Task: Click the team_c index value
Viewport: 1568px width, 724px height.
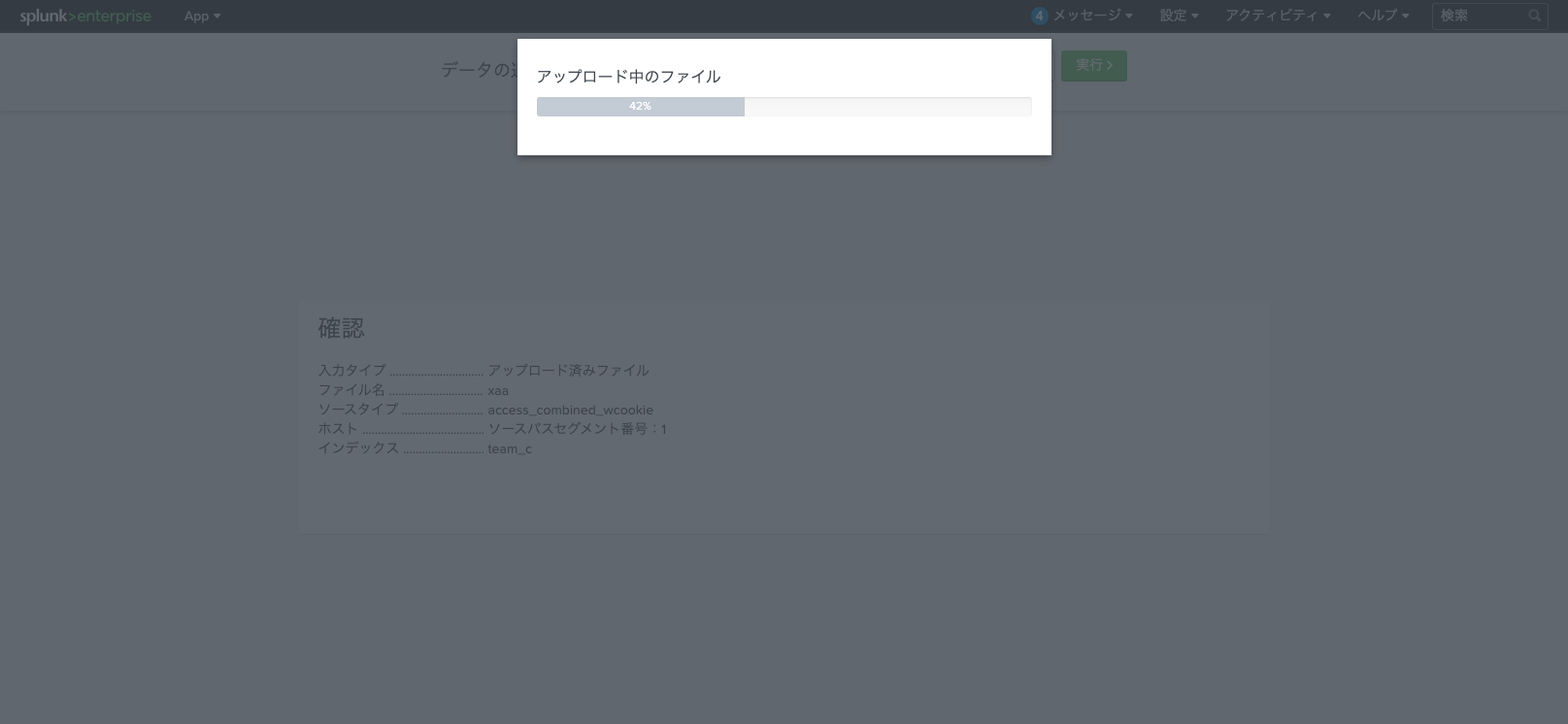Action: [x=510, y=448]
